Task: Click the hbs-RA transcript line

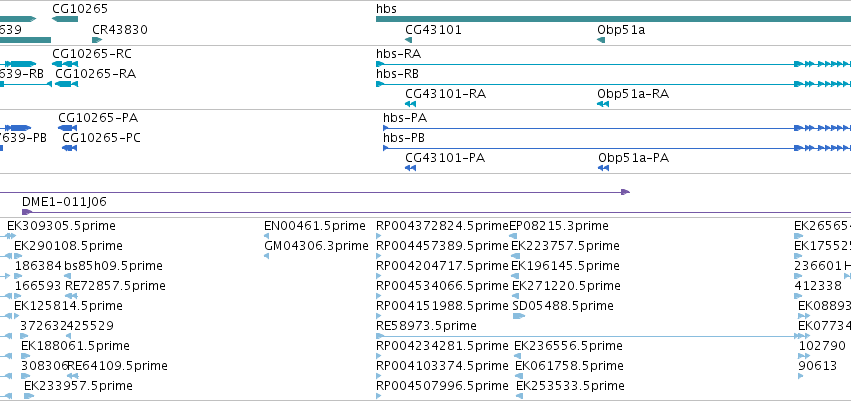Action: (x=613, y=64)
